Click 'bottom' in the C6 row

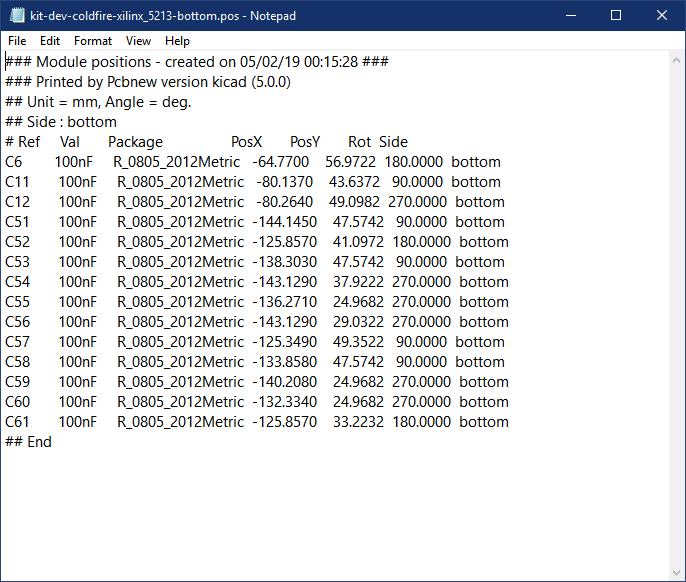476,162
